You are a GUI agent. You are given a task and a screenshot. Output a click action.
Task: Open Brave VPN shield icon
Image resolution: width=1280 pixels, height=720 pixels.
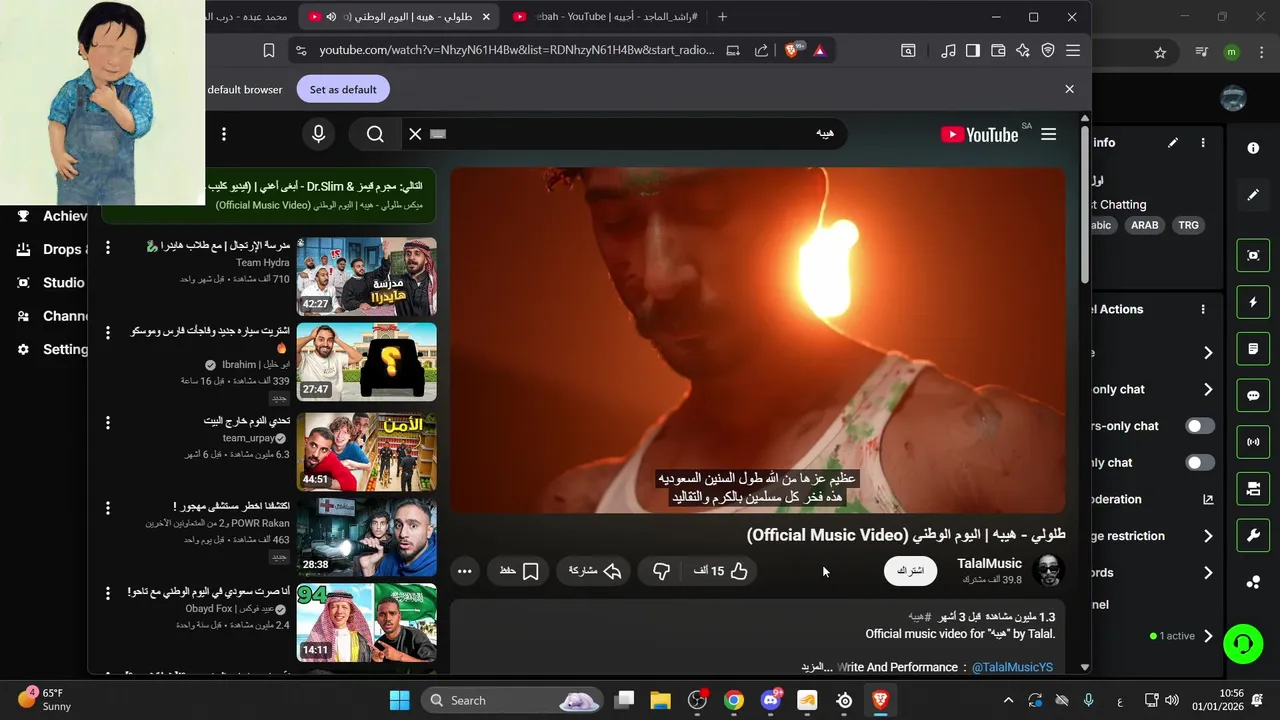1048,50
